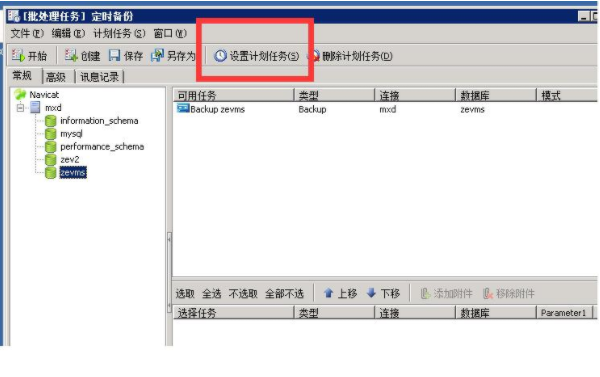Screen dimensions: 600x377
Task: Click Database (数据库) header in selected jobs list
Action: (496, 313)
